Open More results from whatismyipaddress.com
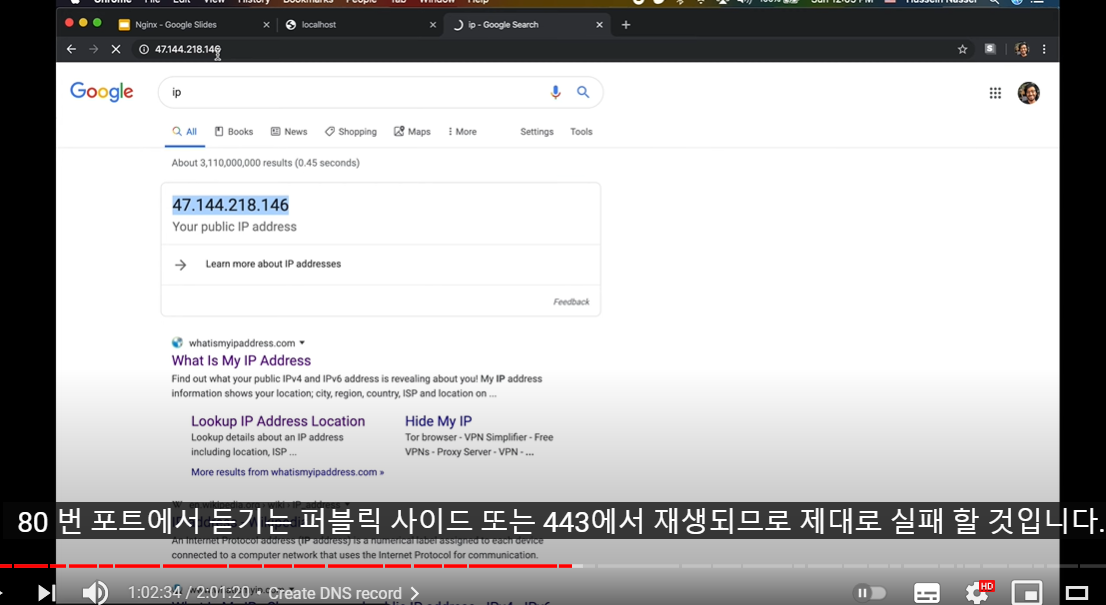This screenshot has height=605, width=1106. (287, 472)
